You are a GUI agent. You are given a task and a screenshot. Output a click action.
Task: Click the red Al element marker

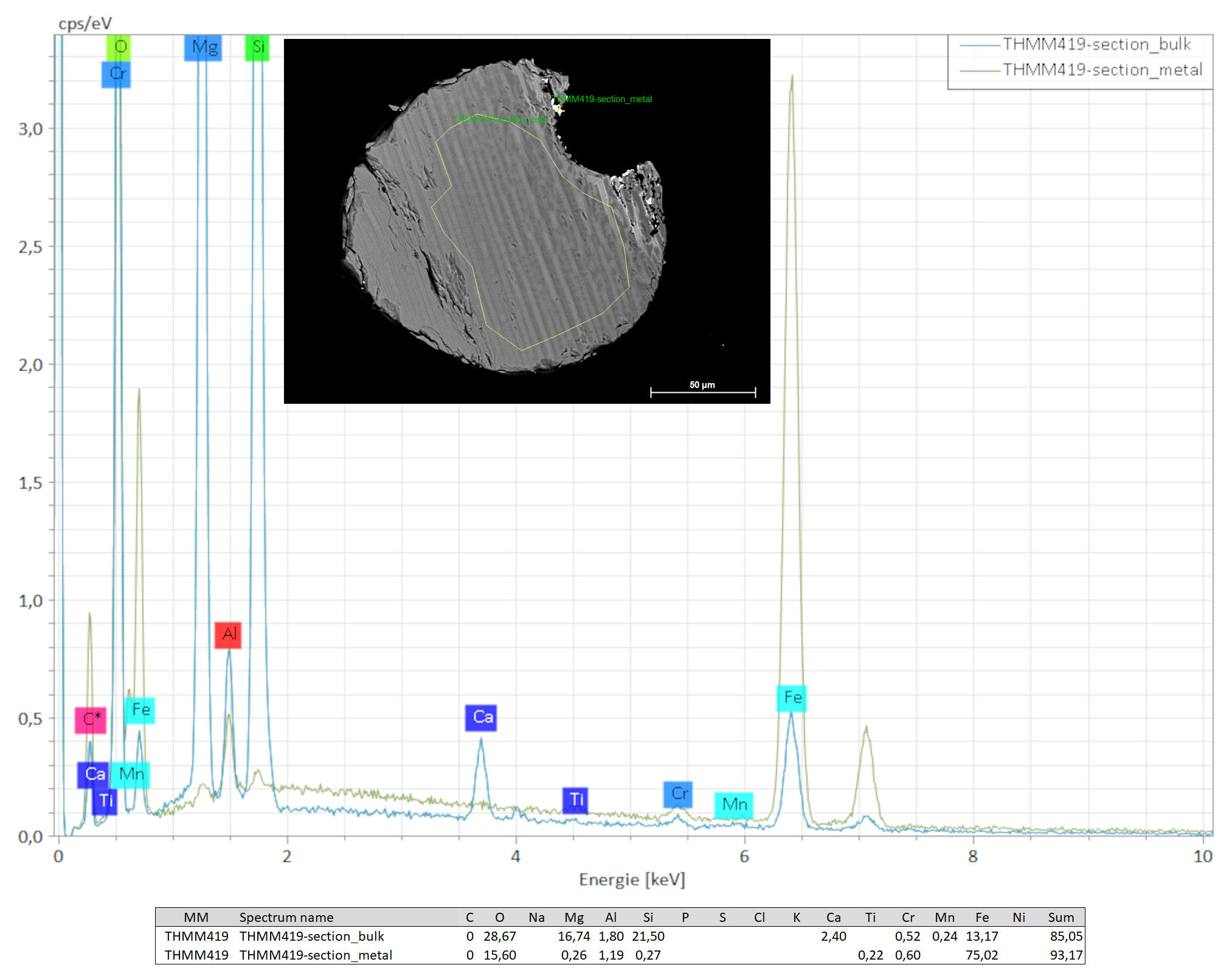coord(228,634)
